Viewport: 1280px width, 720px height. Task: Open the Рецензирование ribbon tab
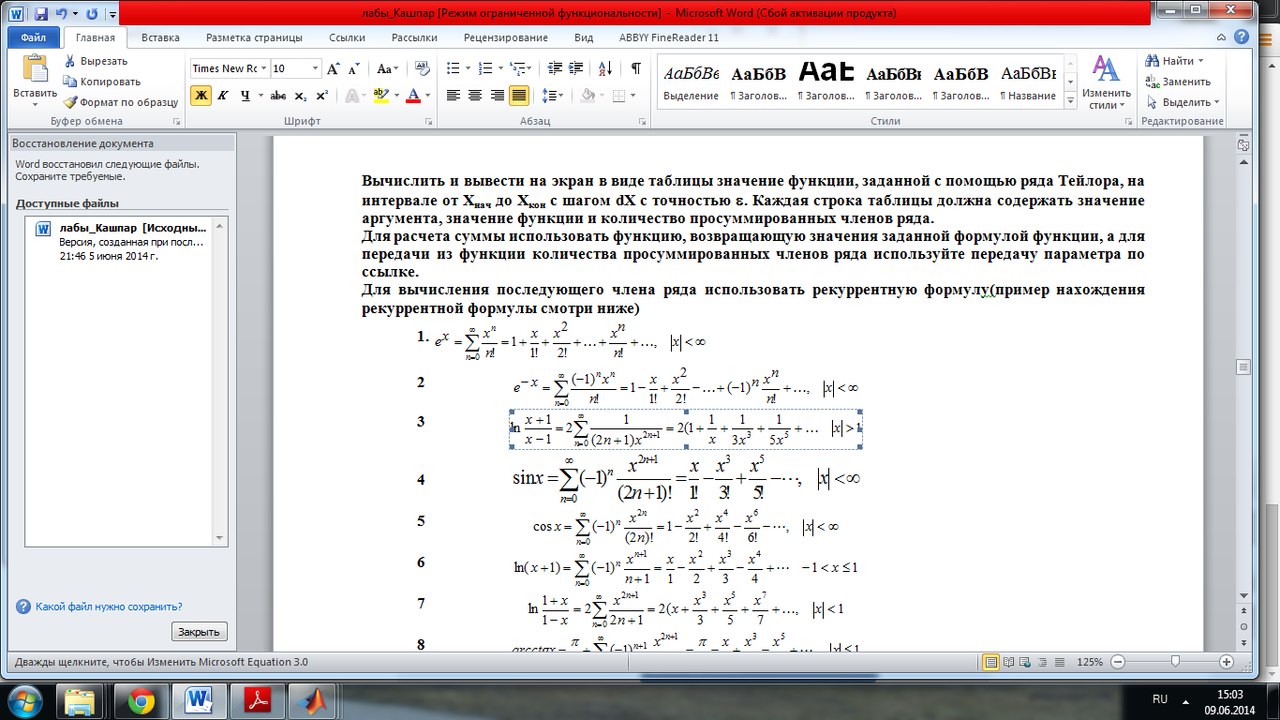505,38
